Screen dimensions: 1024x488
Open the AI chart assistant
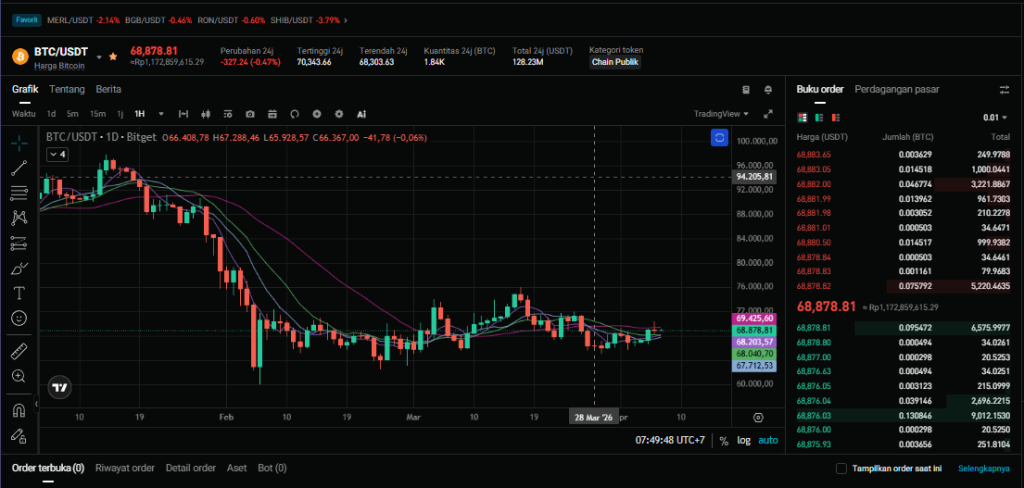click(x=361, y=114)
